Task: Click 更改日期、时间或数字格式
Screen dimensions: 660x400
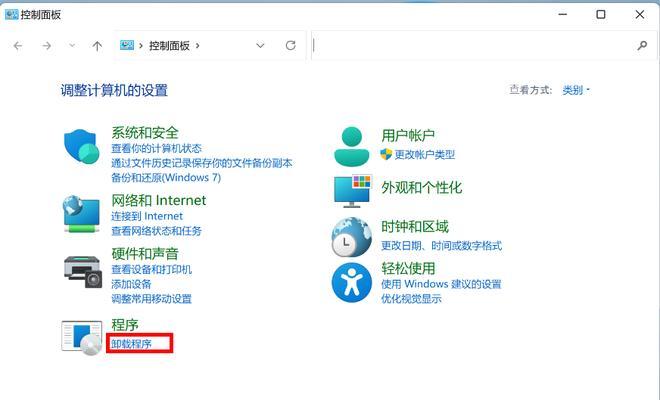Action: (442, 245)
